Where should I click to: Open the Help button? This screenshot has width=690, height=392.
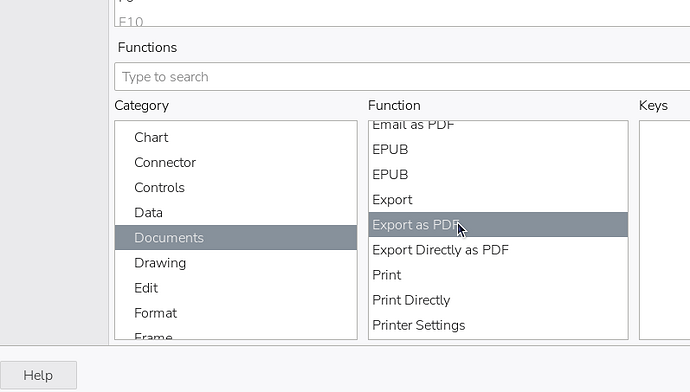click(x=38, y=375)
